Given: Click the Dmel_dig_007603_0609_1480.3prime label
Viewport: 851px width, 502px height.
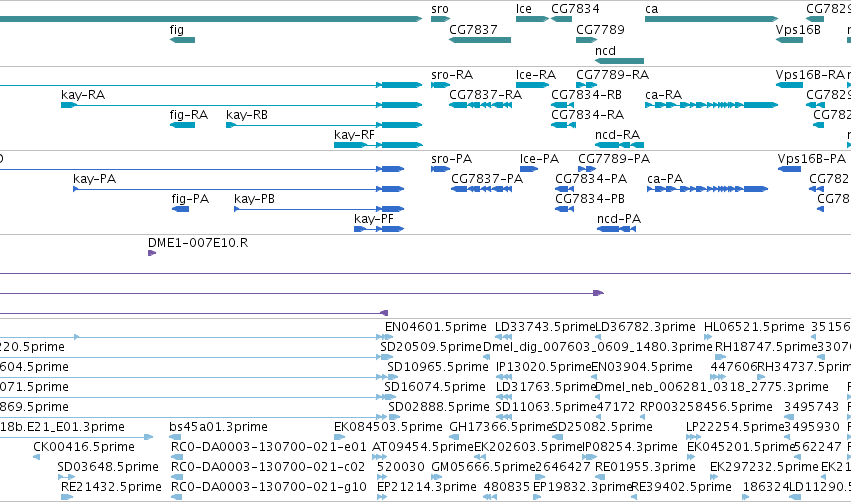Looking at the screenshot, I should 598,347.
